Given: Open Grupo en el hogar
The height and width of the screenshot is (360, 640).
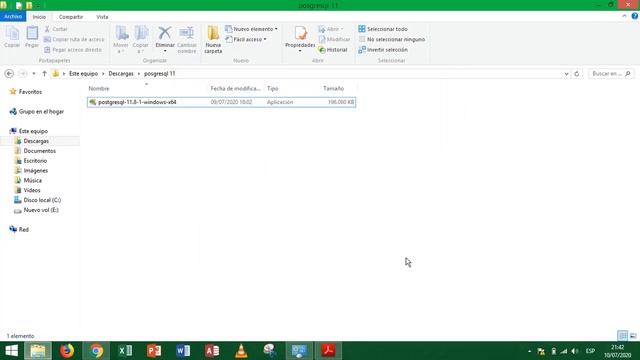Looking at the screenshot, I should coord(37,111).
